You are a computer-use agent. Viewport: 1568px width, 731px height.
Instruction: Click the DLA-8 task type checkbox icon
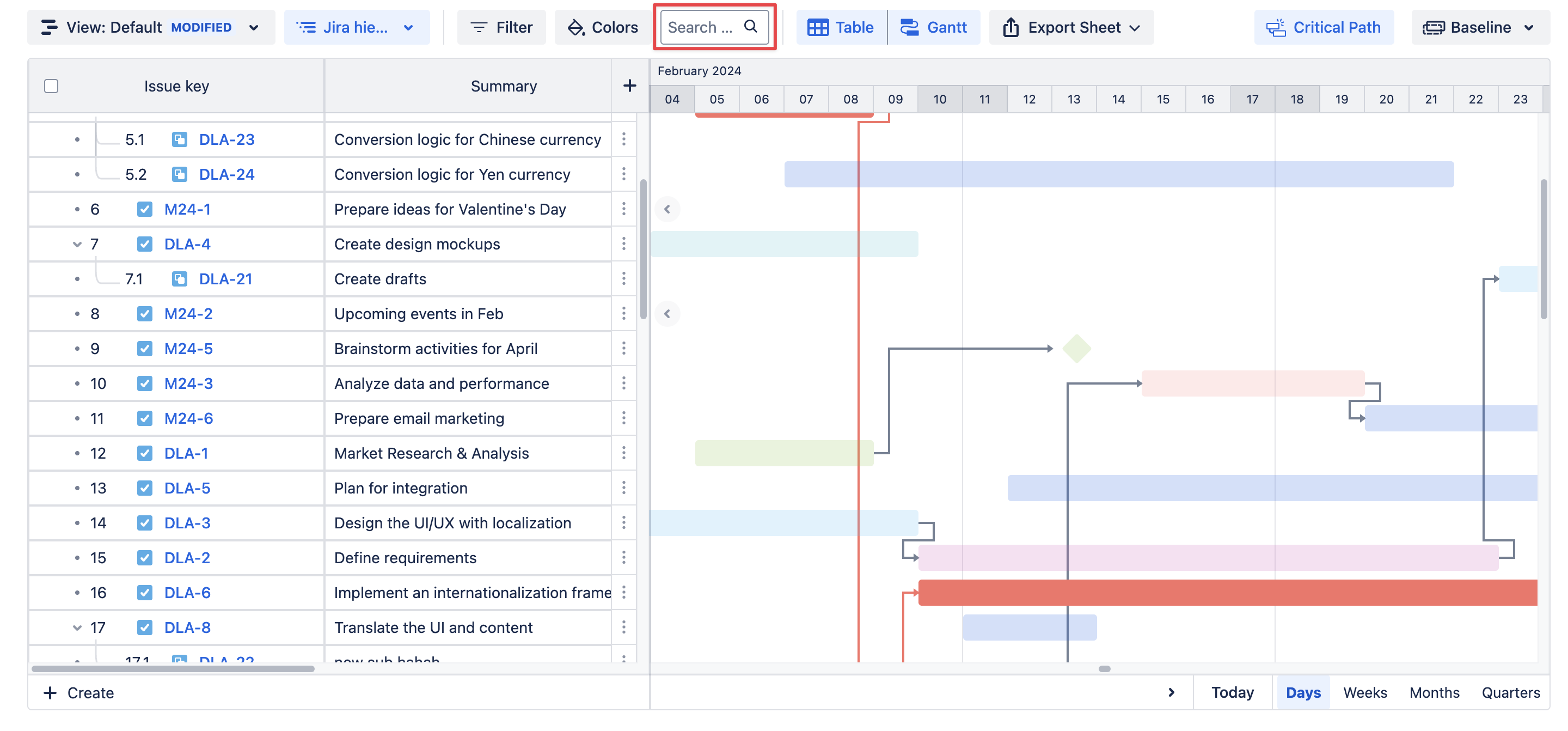click(x=144, y=628)
